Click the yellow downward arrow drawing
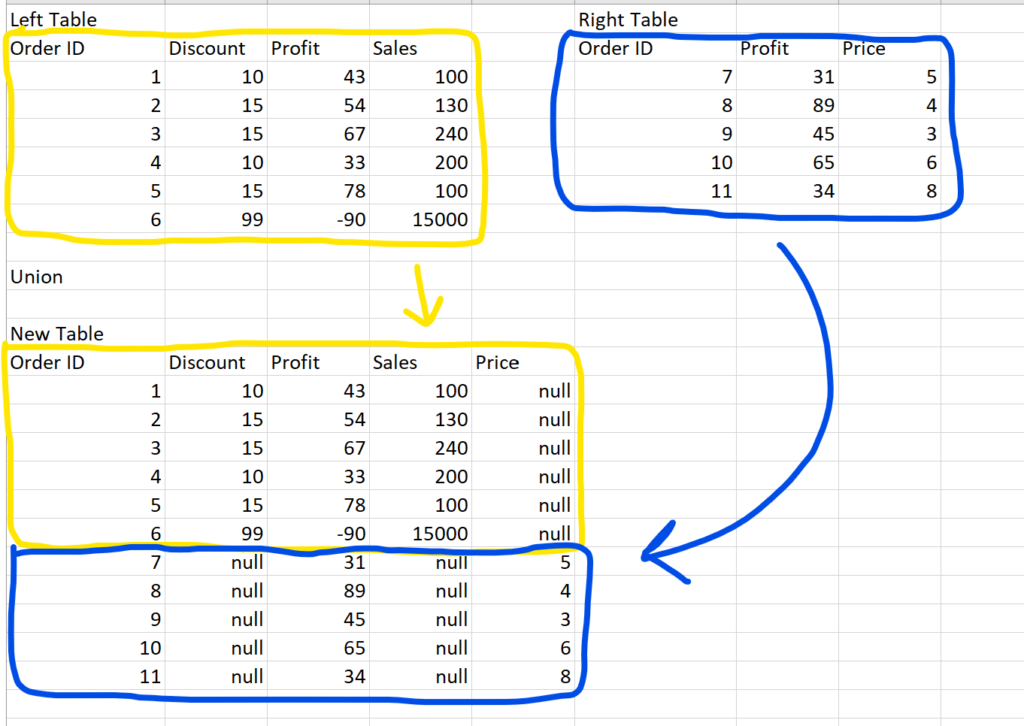This screenshot has height=726, width=1024. (426, 296)
